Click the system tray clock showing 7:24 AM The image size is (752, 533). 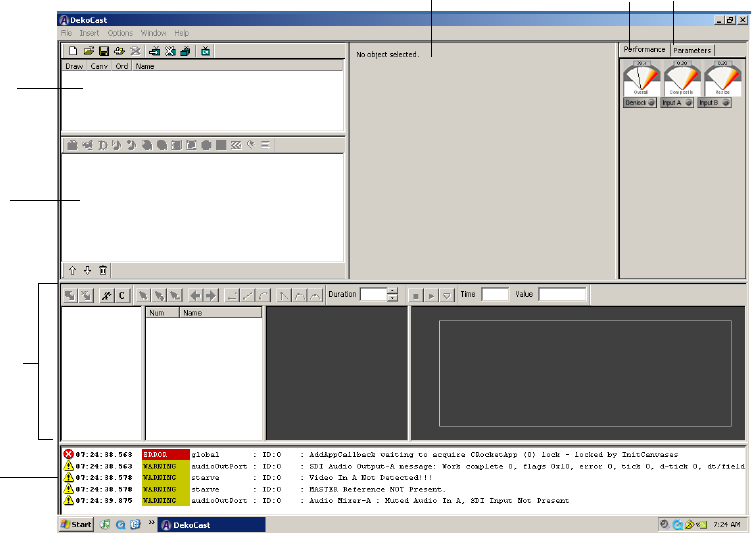pyautogui.click(x=727, y=524)
